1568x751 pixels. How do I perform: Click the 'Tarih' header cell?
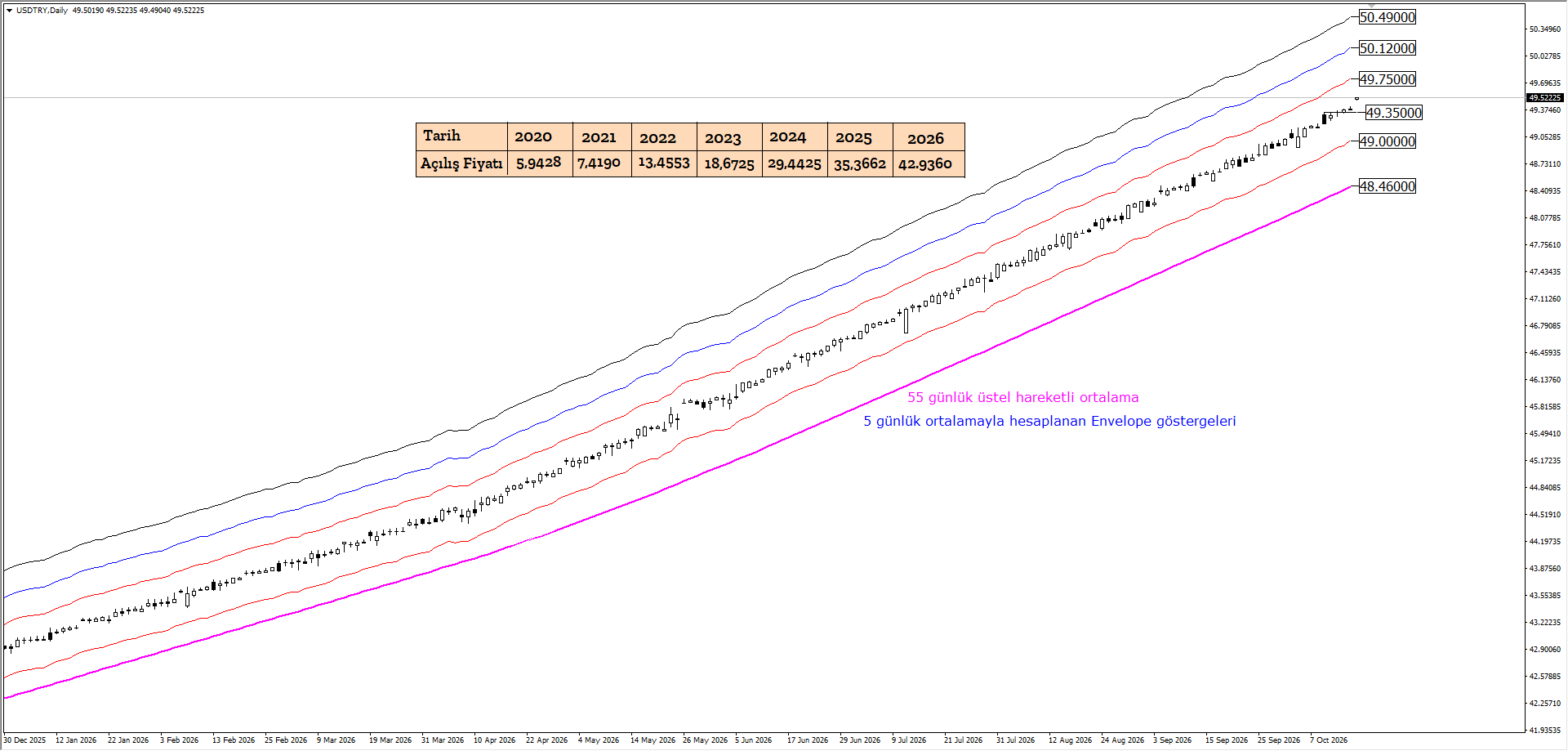click(461, 136)
